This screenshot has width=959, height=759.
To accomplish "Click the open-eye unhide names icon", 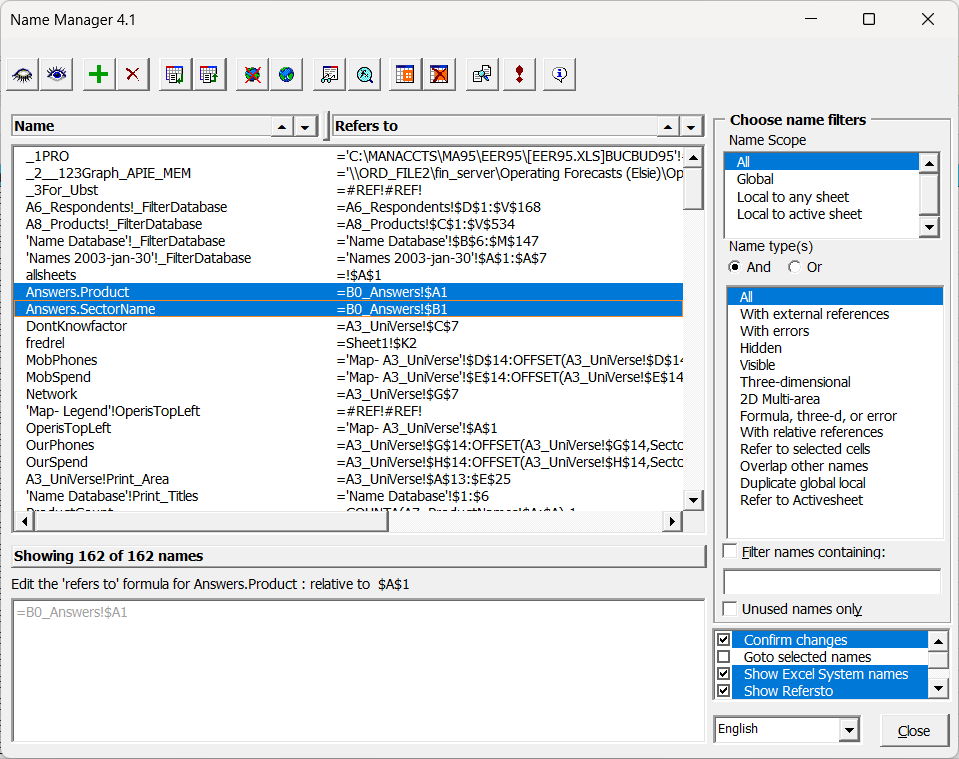I will pyautogui.click(x=57, y=75).
